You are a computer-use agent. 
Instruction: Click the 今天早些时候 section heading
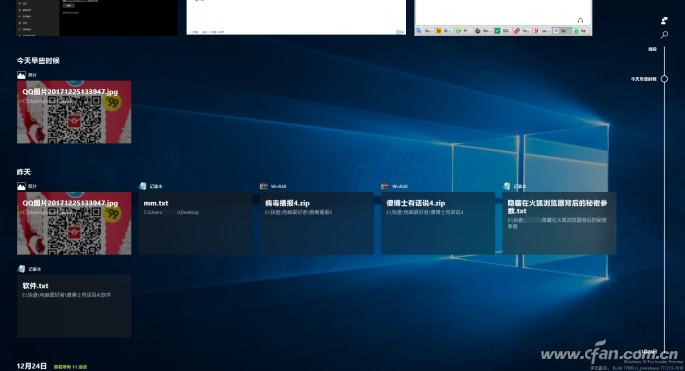(38, 61)
